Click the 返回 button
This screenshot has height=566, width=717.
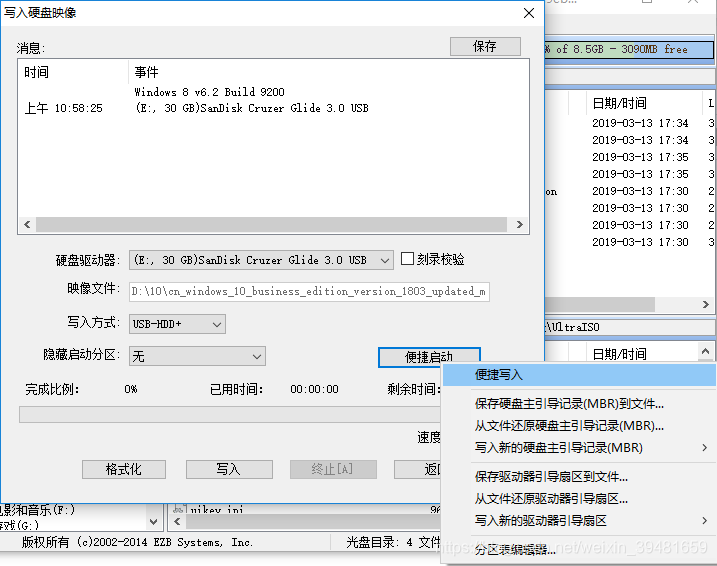point(418,470)
